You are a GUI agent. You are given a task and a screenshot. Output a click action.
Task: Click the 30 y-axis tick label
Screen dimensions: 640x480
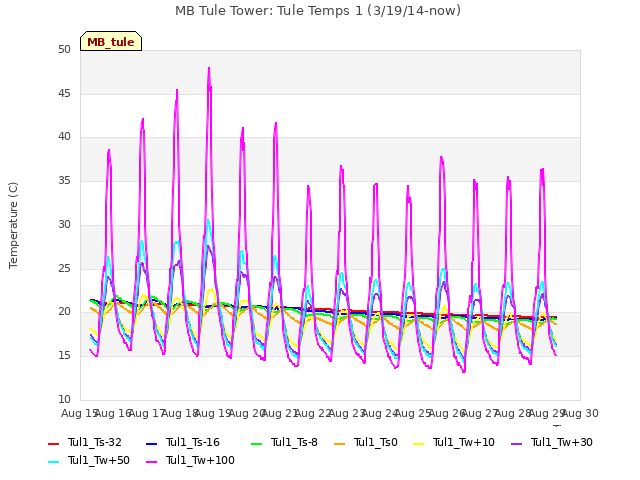(64, 224)
